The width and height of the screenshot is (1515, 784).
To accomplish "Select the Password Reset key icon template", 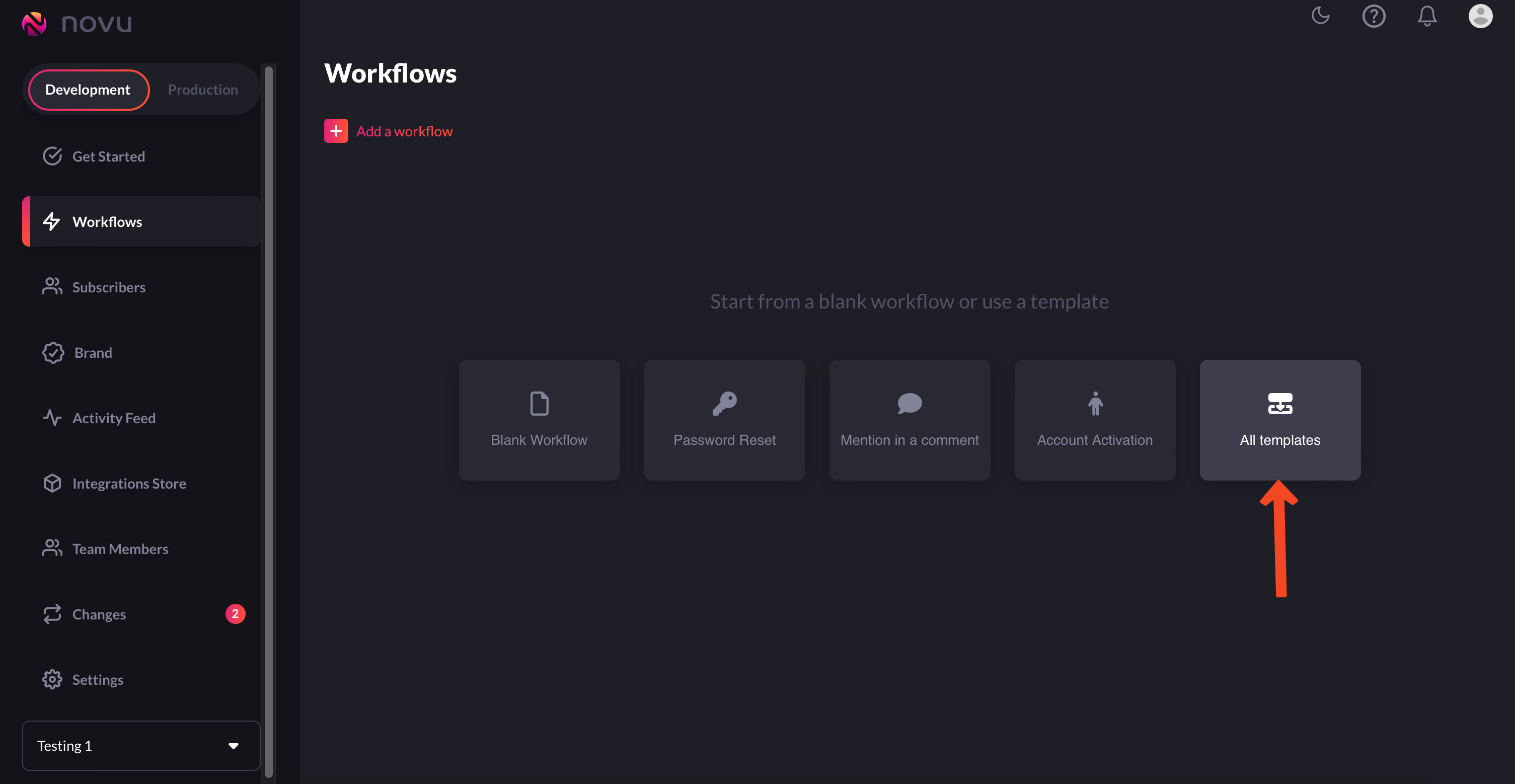I will click(x=724, y=404).
